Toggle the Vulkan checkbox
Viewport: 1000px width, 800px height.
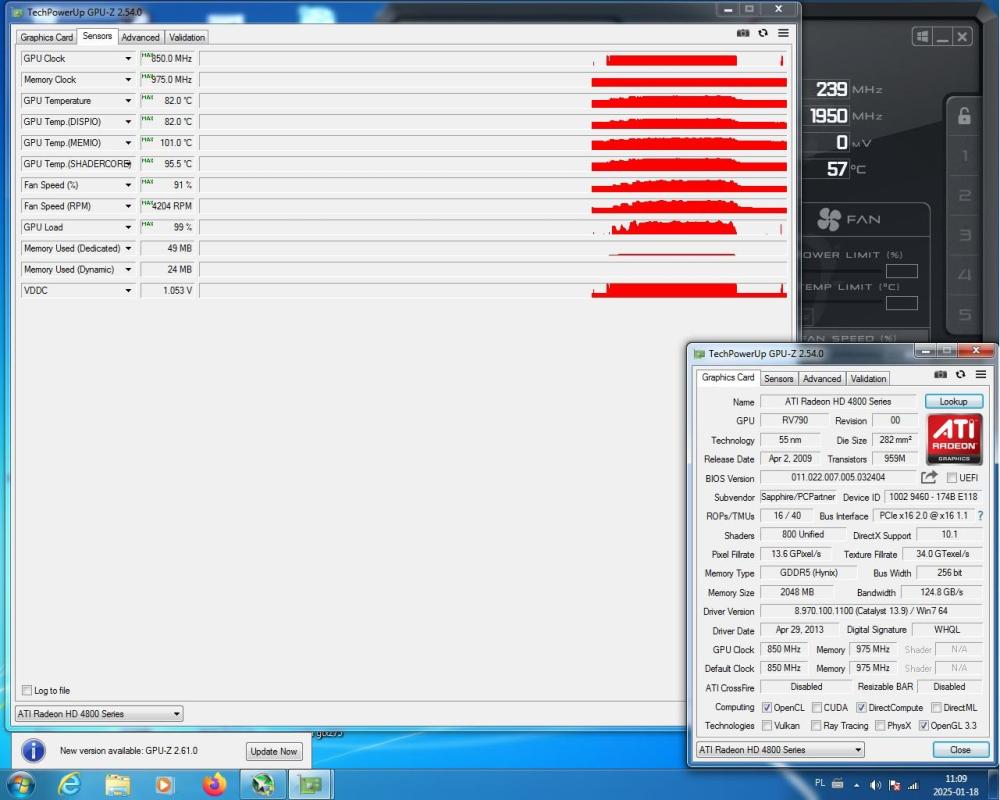[767, 725]
